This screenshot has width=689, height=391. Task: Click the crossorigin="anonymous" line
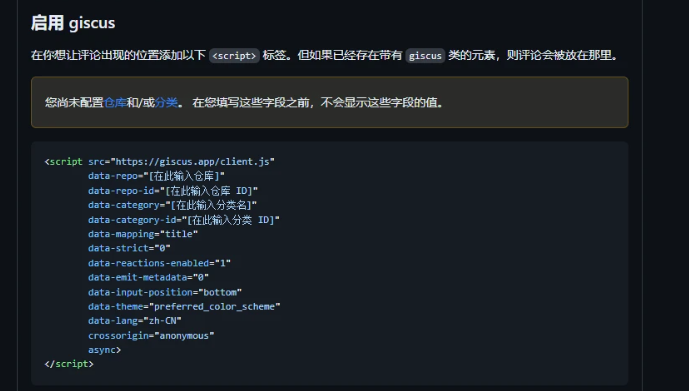151,336
